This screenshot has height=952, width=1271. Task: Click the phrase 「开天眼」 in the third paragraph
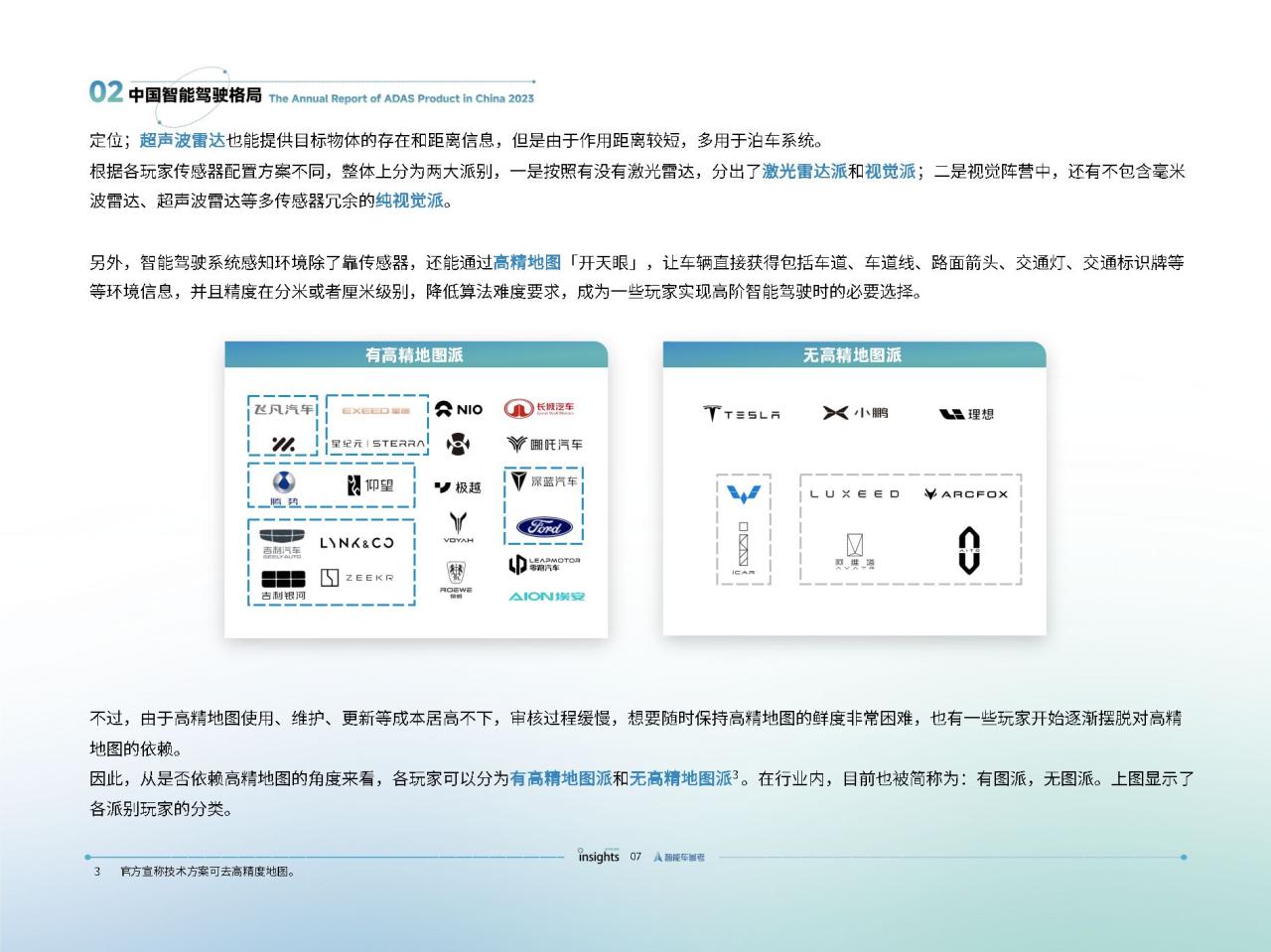pos(603,263)
